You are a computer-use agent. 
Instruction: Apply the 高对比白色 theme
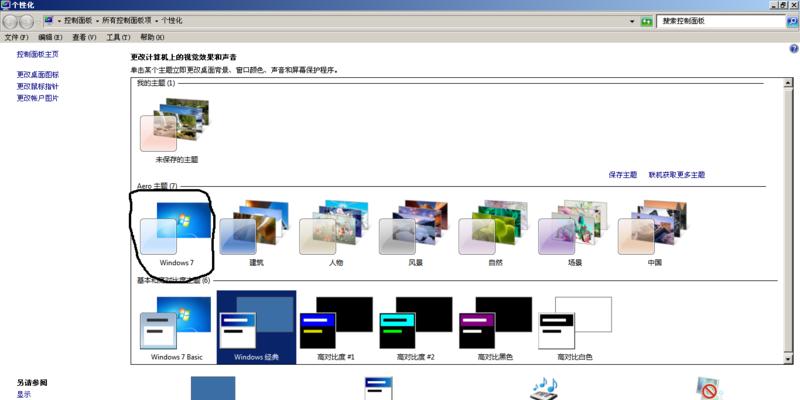[574, 329]
